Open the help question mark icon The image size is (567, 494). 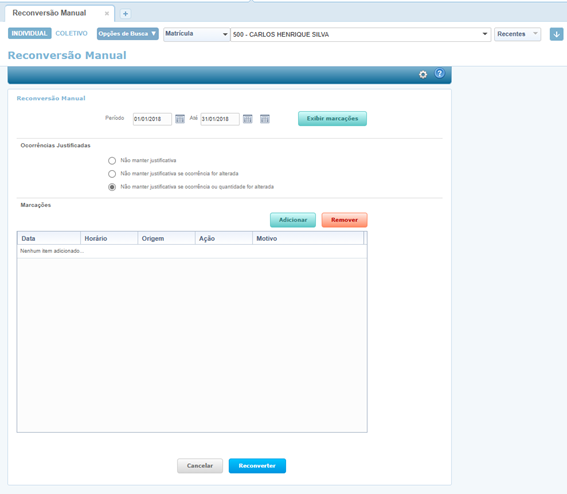[x=439, y=73]
